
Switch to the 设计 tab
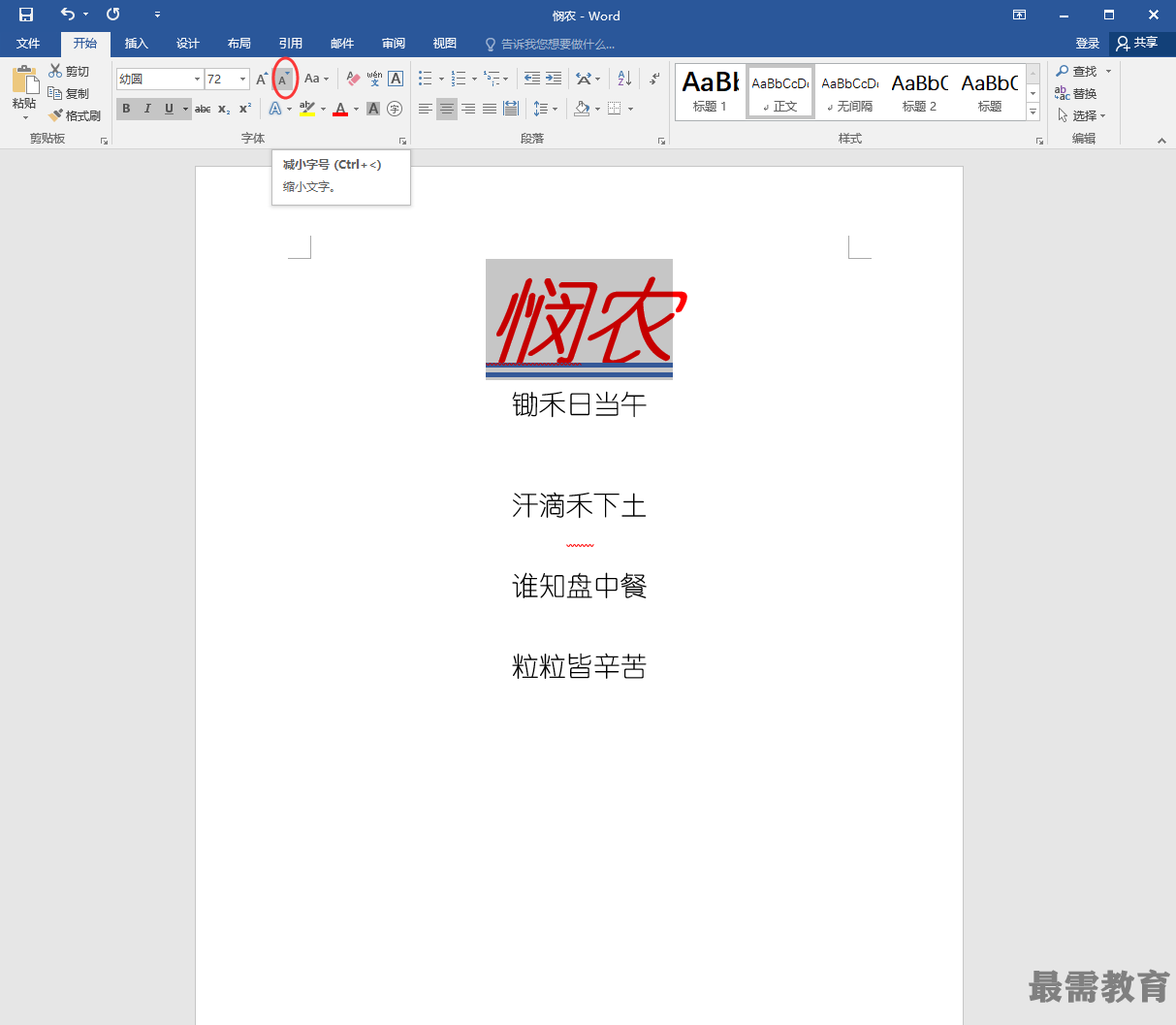pos(188,44)
